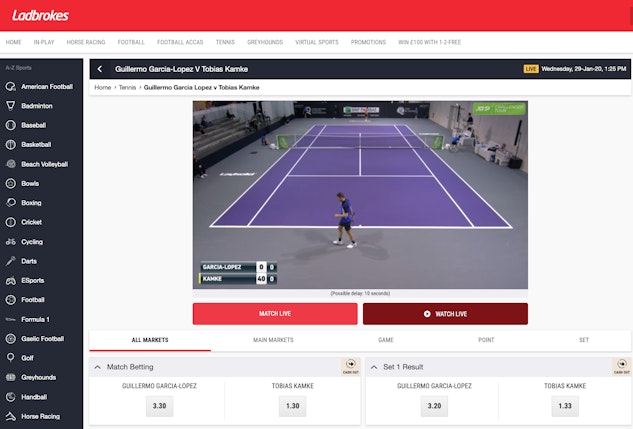Open the Point markets tab
The image size is (633, 429).
tap(486, 340)
